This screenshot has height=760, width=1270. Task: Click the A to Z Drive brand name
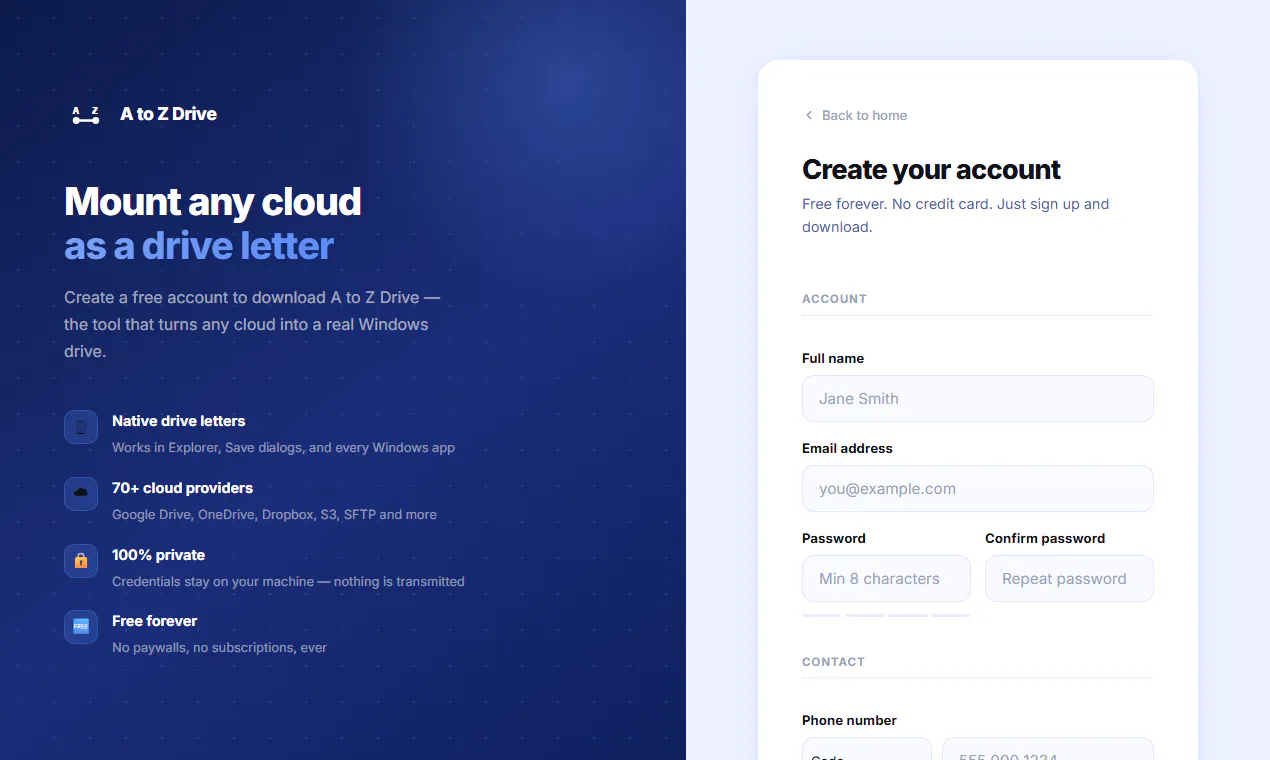coord(168,114)
